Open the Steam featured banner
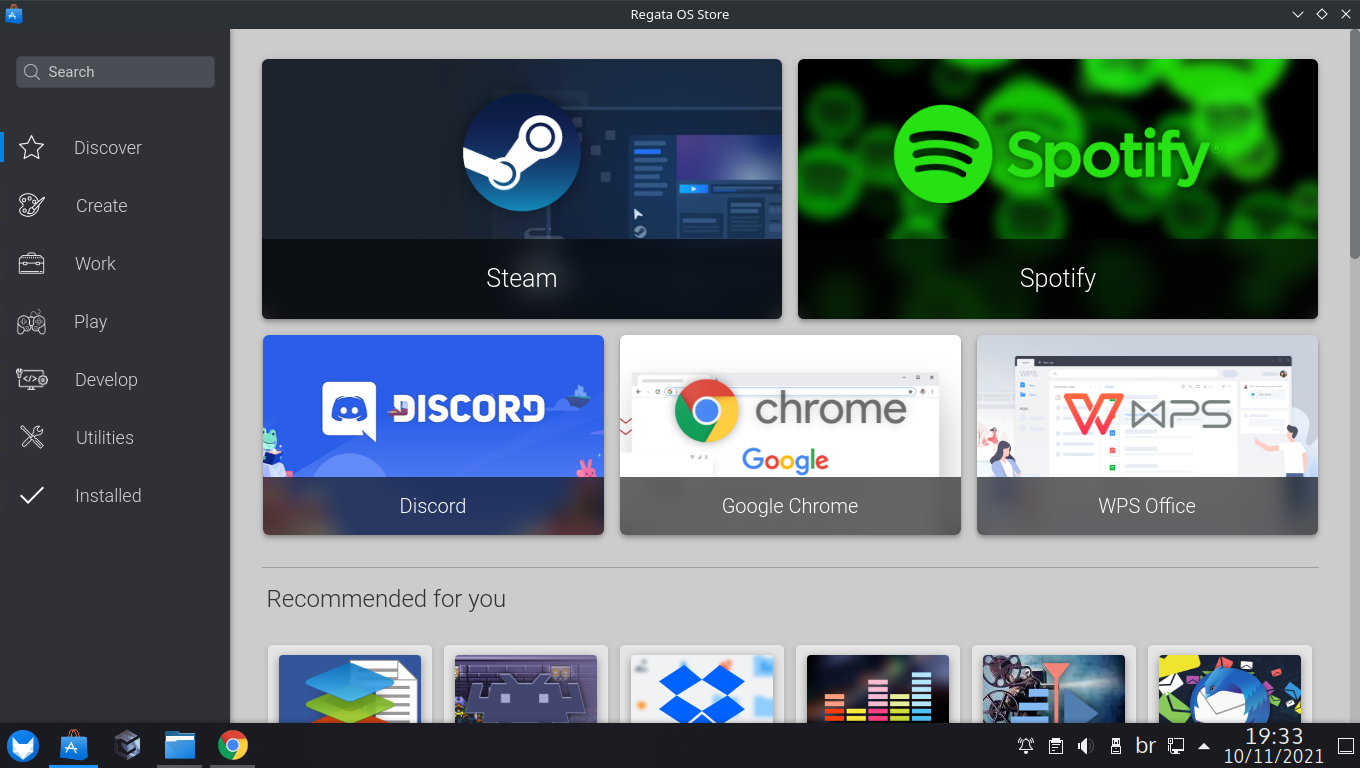 point(522,189)
